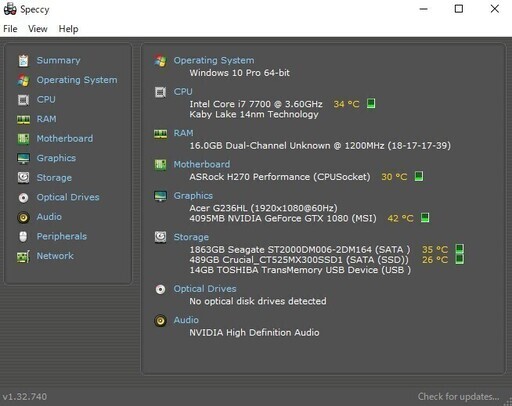Click the Audio speaker icon in sidebar
The height and width of the screenshot is (406, 512).
pos(23,217)
